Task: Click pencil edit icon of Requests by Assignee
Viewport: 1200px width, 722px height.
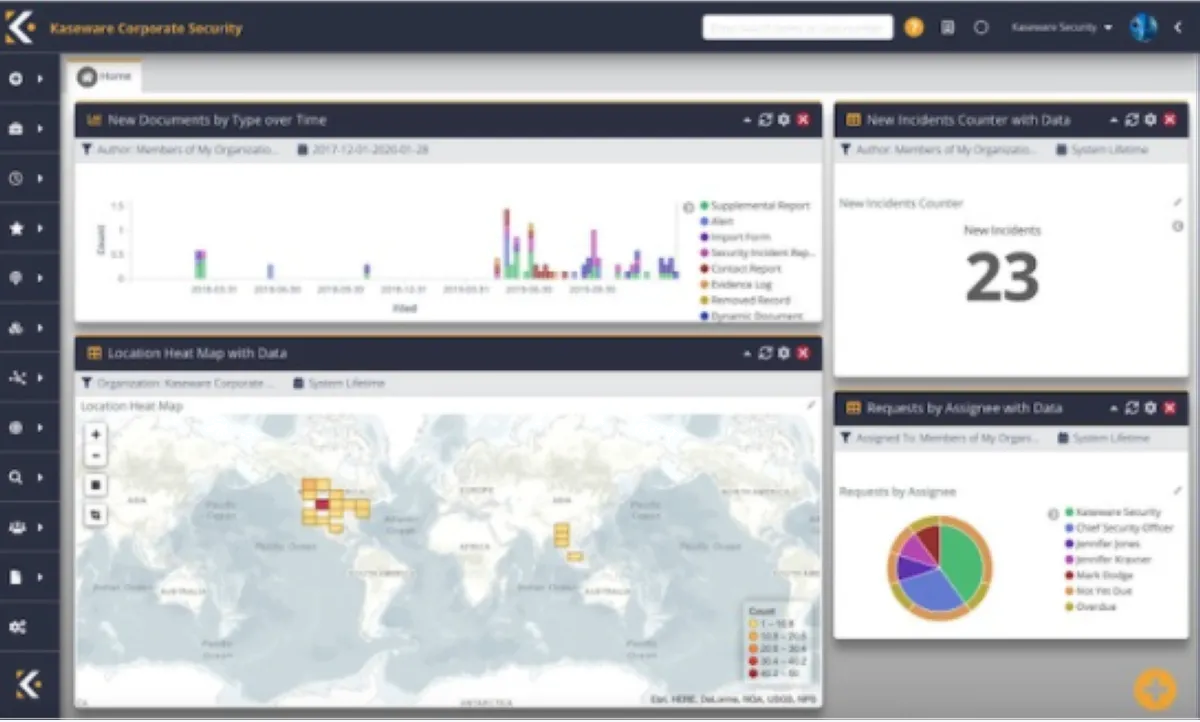Action: coord(1177,491)
